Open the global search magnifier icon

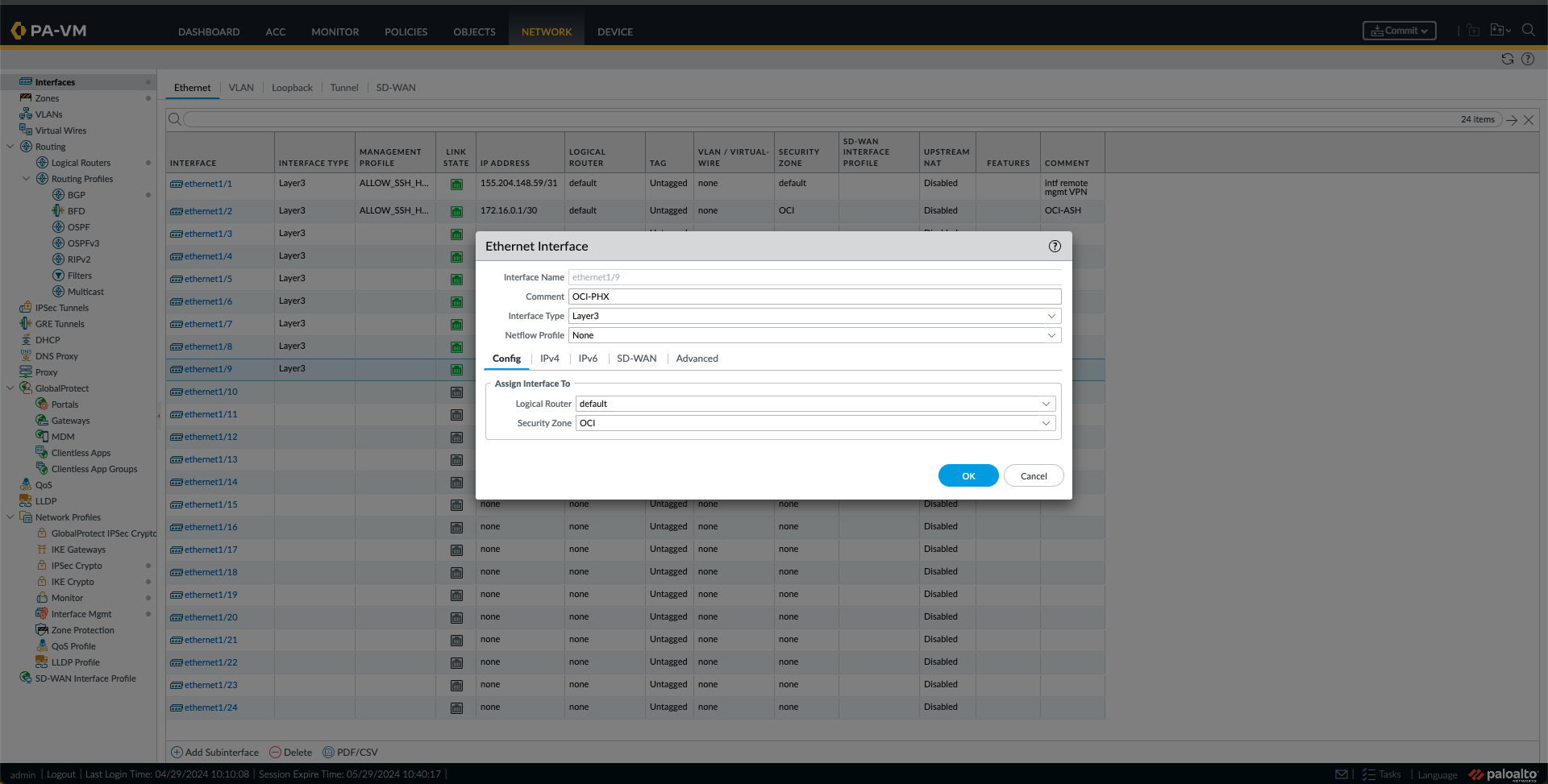pos(1529,30)
